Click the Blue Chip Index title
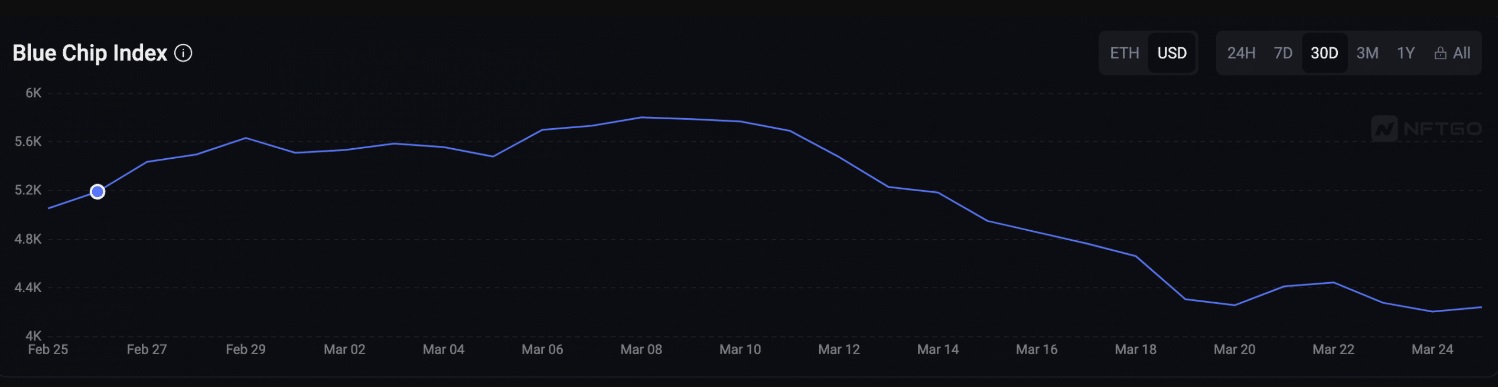Image resolution: width=1498 pixels, height=387 pixels. pos(89,54)
